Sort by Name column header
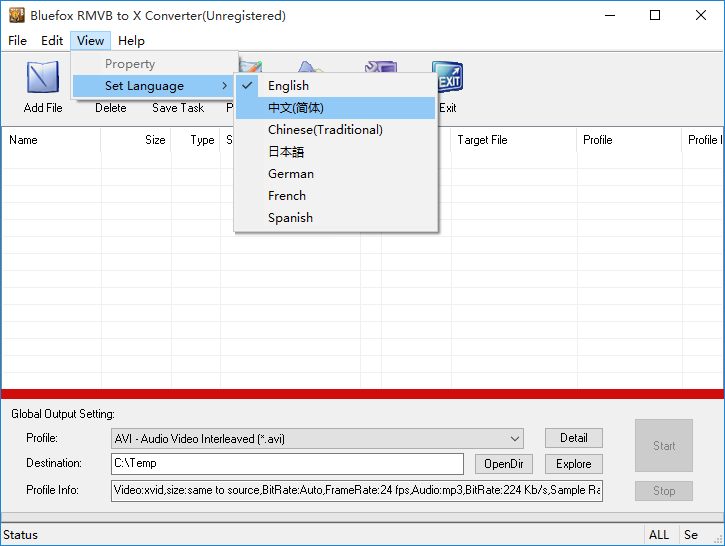725x546 pixels. point(51,140)
